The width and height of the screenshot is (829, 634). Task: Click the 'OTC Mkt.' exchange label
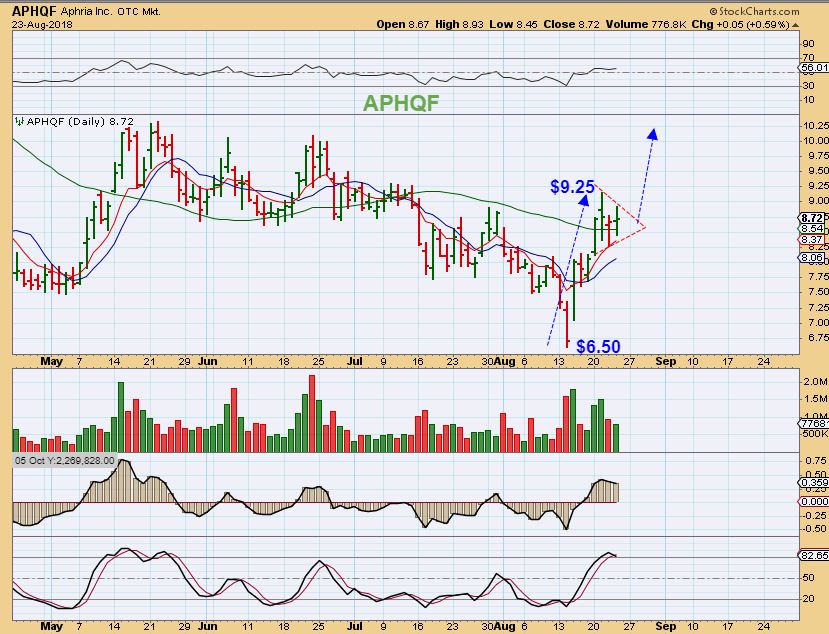(139, 11)
